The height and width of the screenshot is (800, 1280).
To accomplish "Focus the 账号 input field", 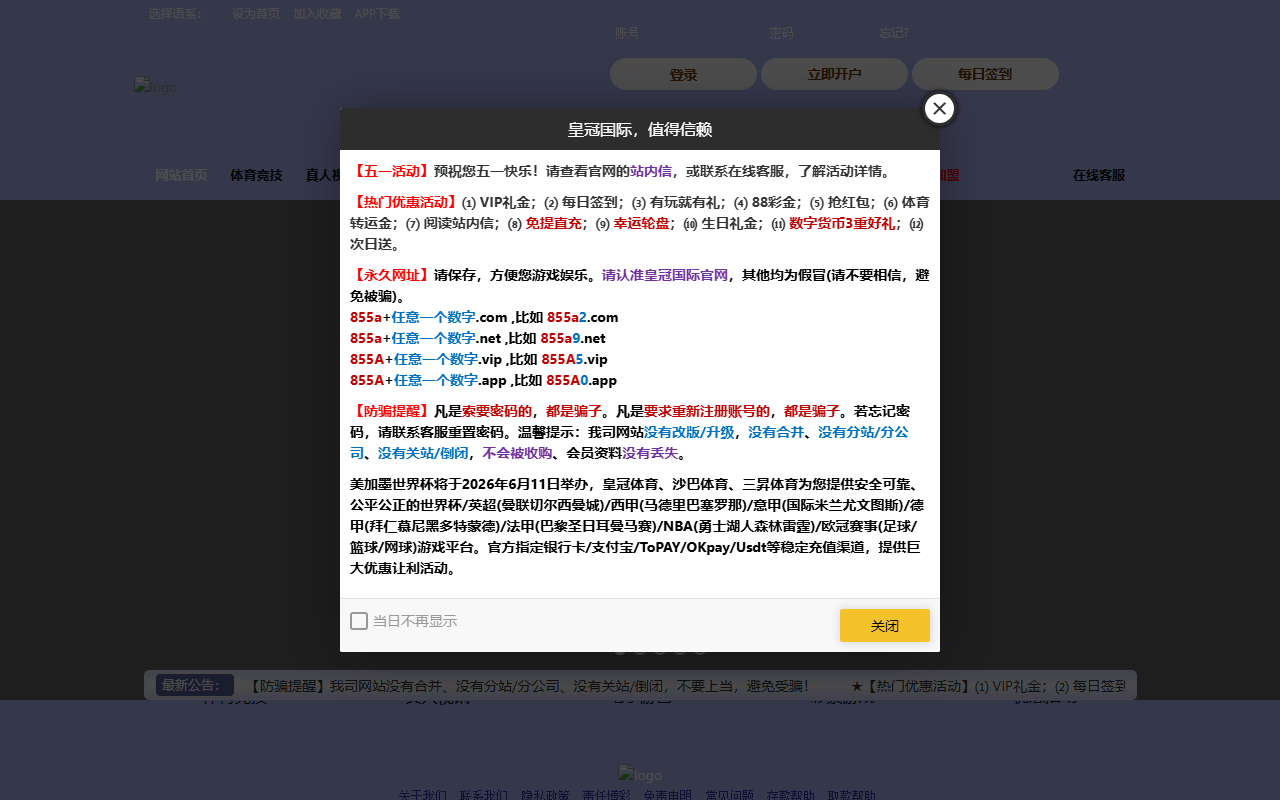I will tap(685, 33).
